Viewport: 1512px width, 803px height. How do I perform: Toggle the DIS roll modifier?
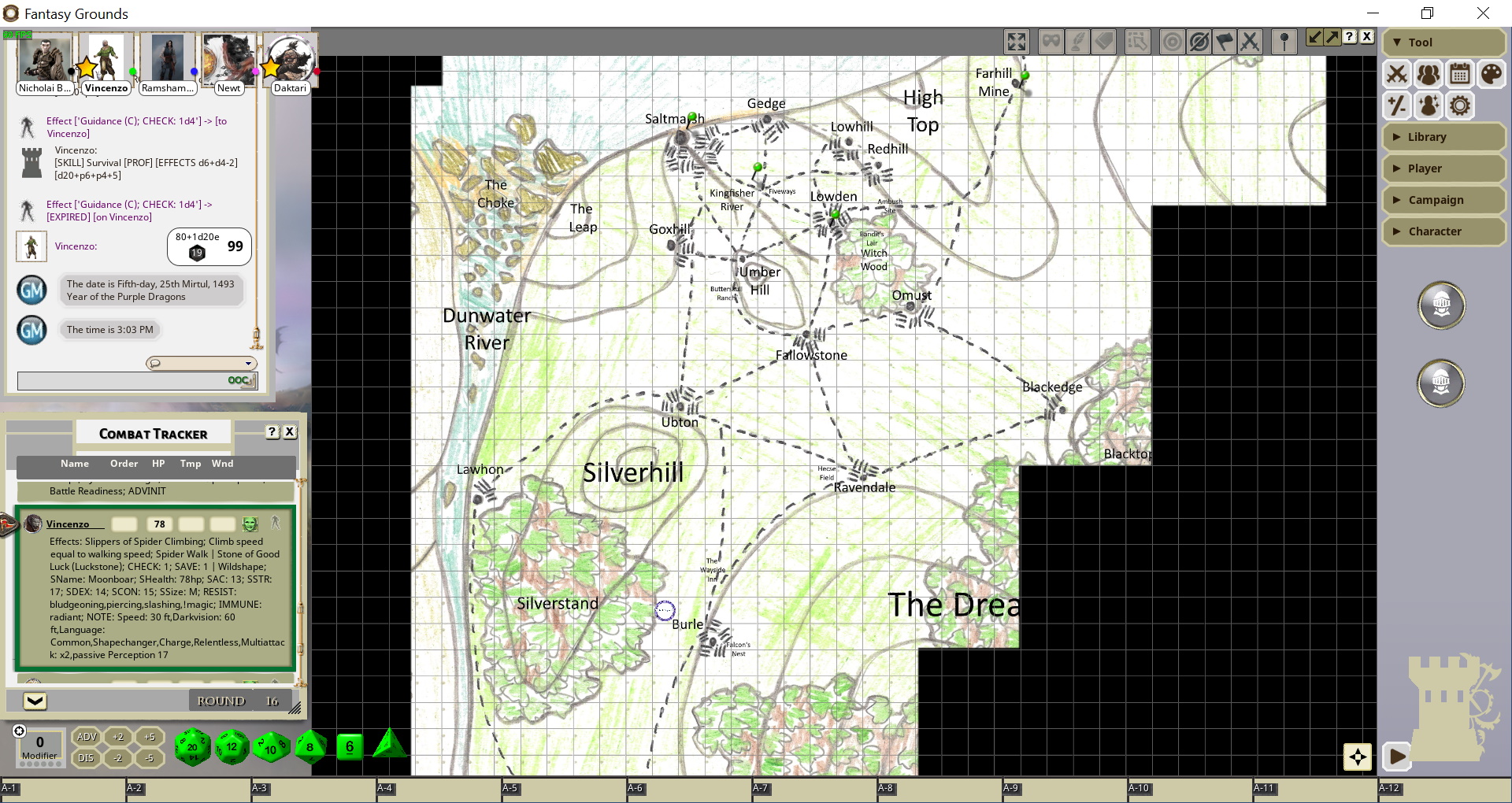coord(86,758)
